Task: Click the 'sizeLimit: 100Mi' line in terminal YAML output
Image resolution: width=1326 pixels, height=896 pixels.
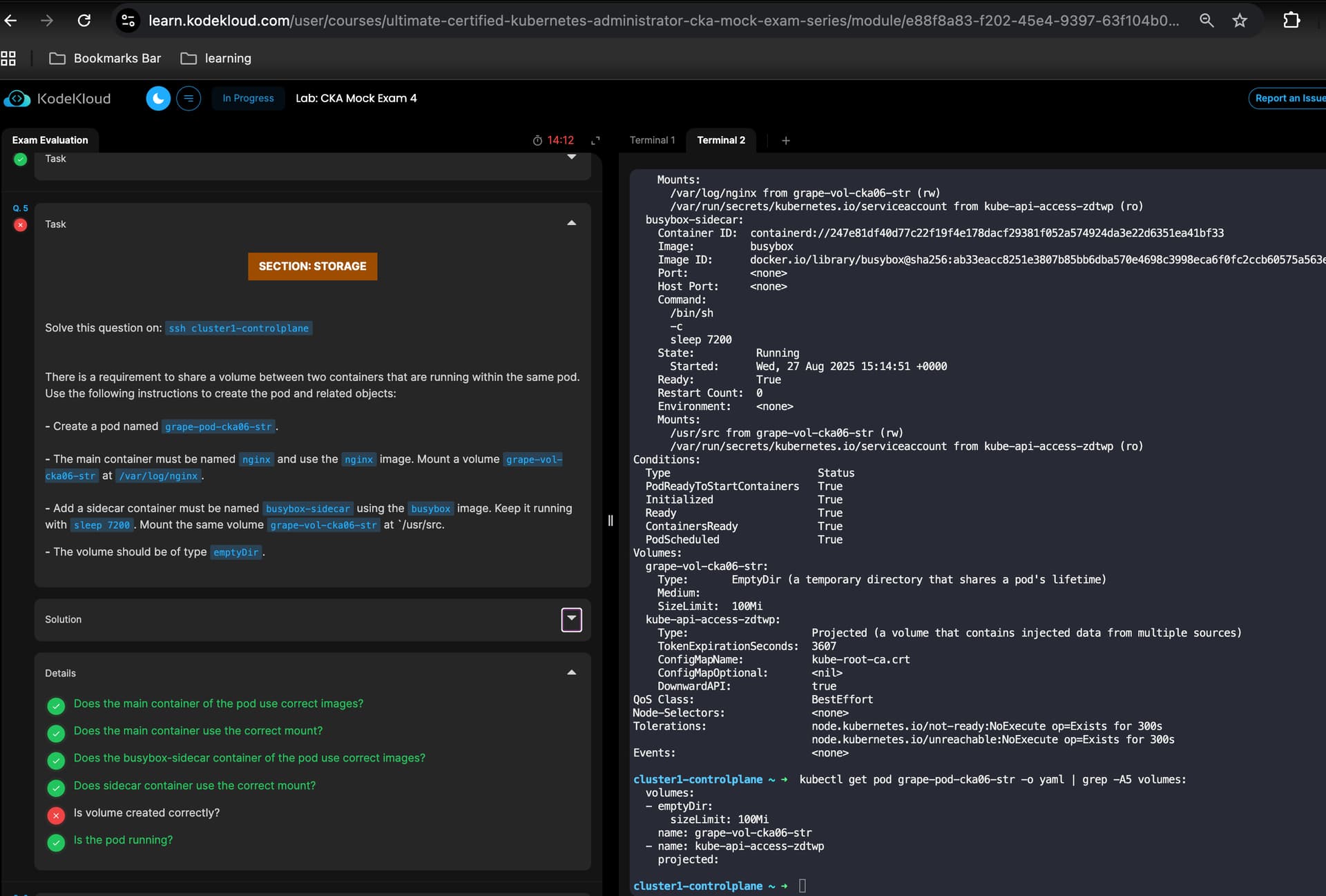Action: pos(719,819)
